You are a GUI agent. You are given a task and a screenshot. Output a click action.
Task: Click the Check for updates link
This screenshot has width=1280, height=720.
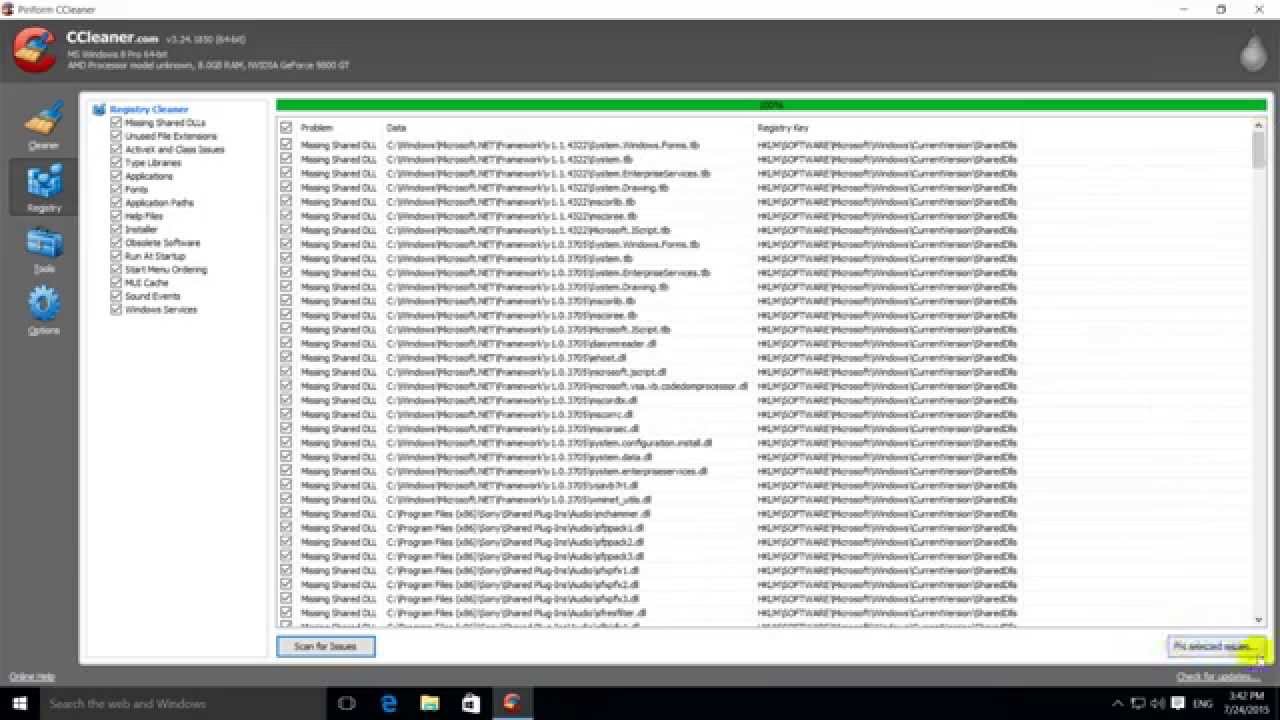[x=1219, y=677]
